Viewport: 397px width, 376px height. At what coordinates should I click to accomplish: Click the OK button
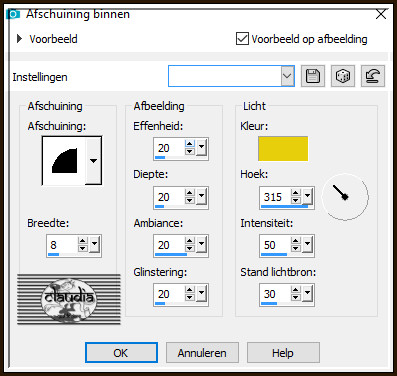[121, 352]
